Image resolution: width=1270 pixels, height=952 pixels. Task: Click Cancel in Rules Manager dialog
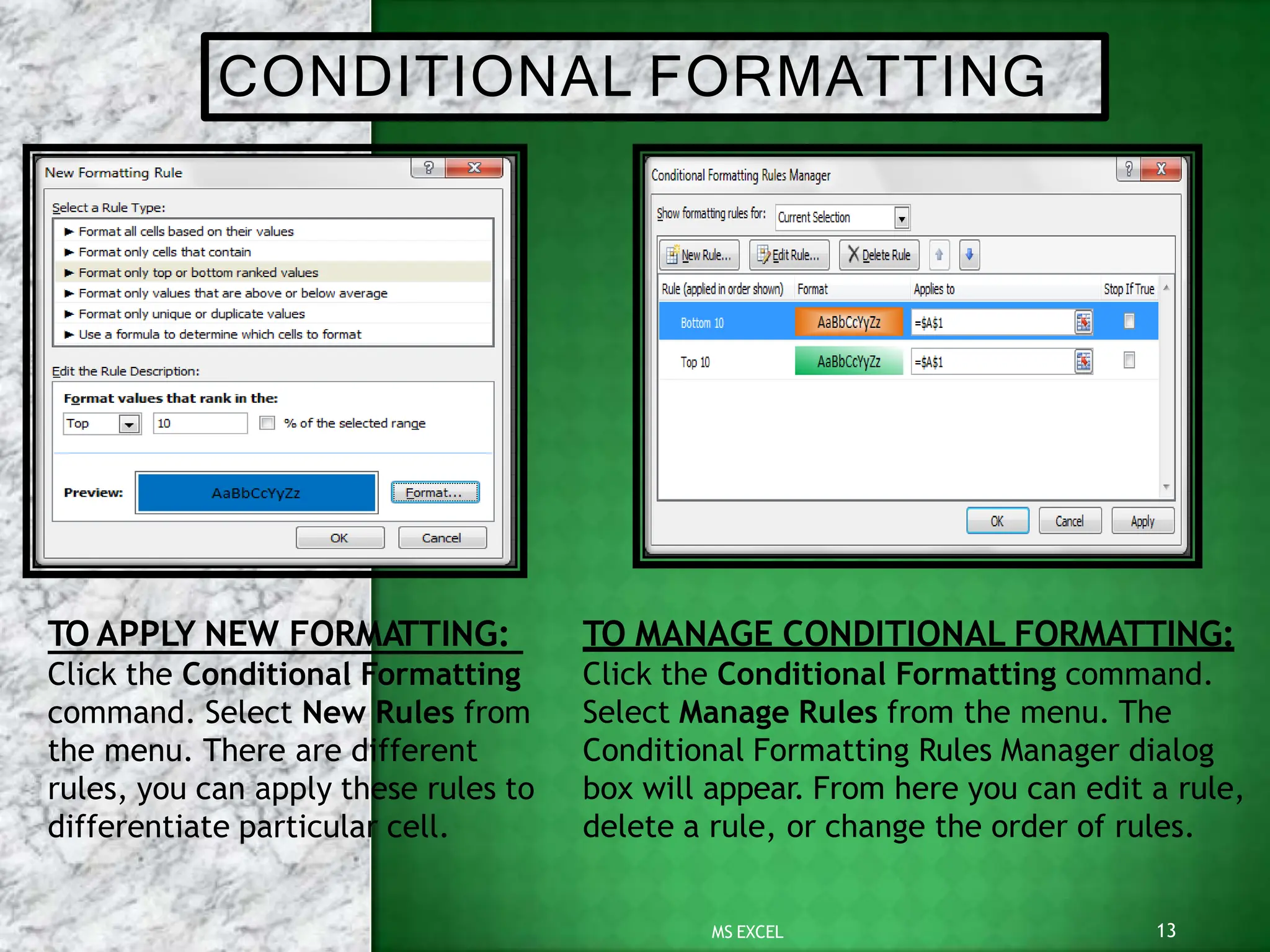click(x=1070, y=521)
